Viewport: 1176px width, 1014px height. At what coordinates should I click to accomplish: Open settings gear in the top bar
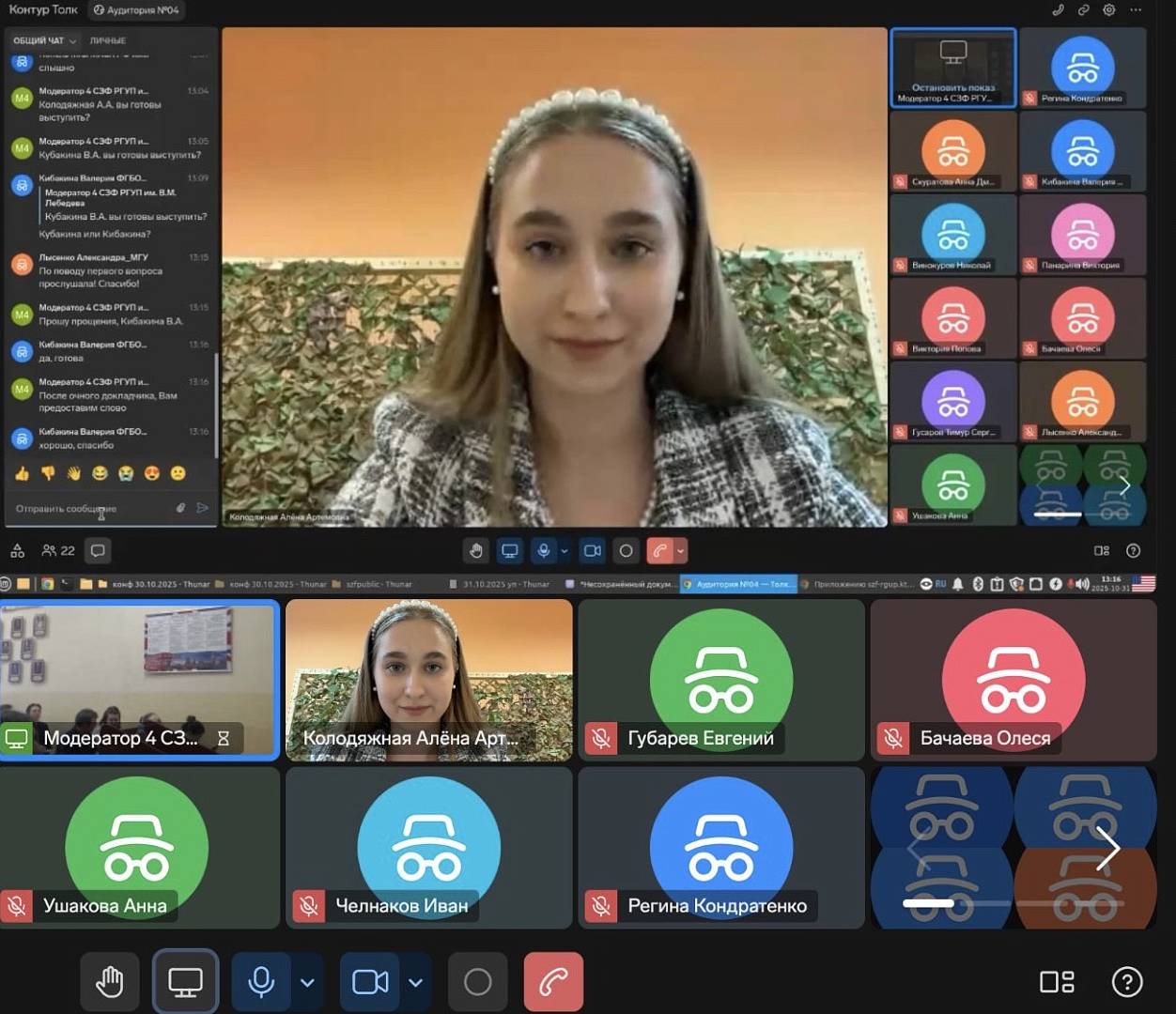point(1109,10)
